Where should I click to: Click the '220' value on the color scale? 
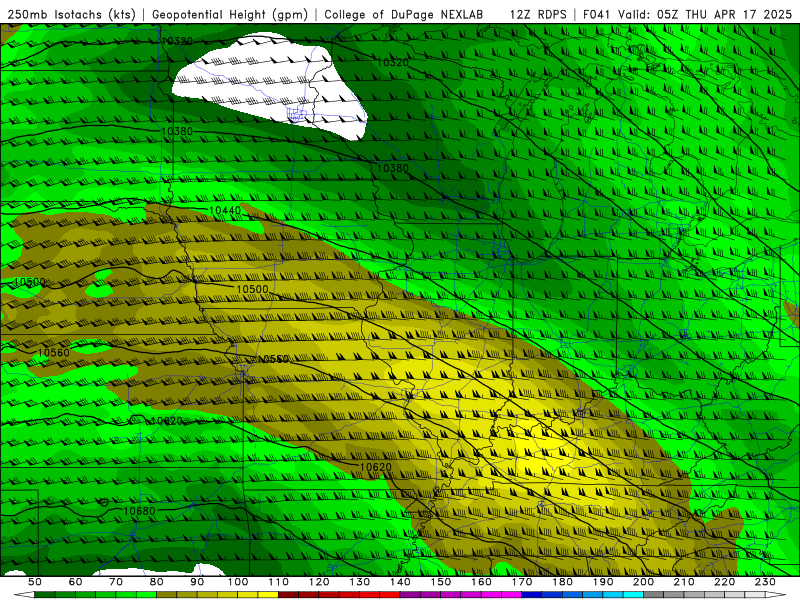tap(724, 582)
